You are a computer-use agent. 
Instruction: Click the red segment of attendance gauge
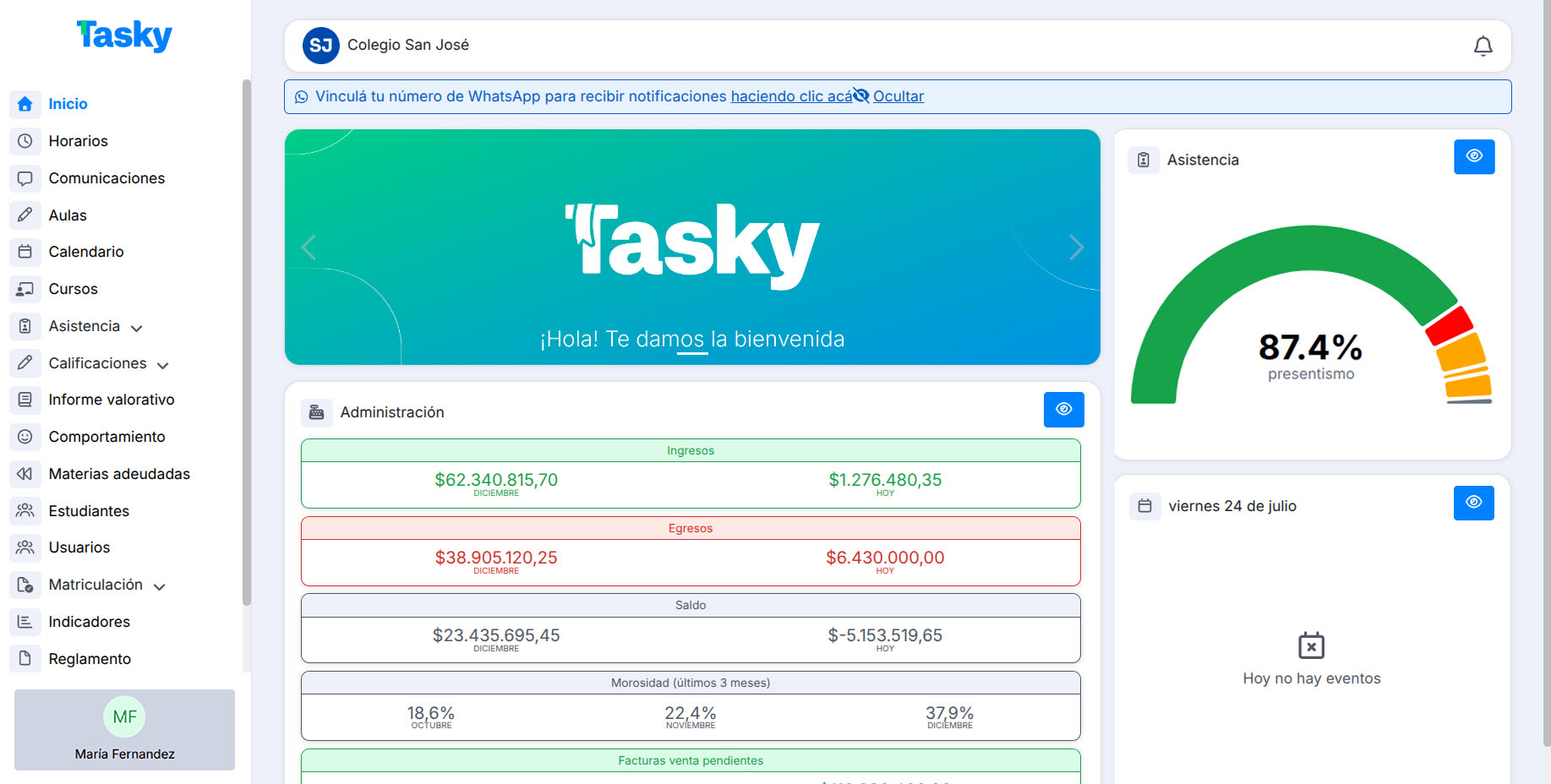point(1449,325)
